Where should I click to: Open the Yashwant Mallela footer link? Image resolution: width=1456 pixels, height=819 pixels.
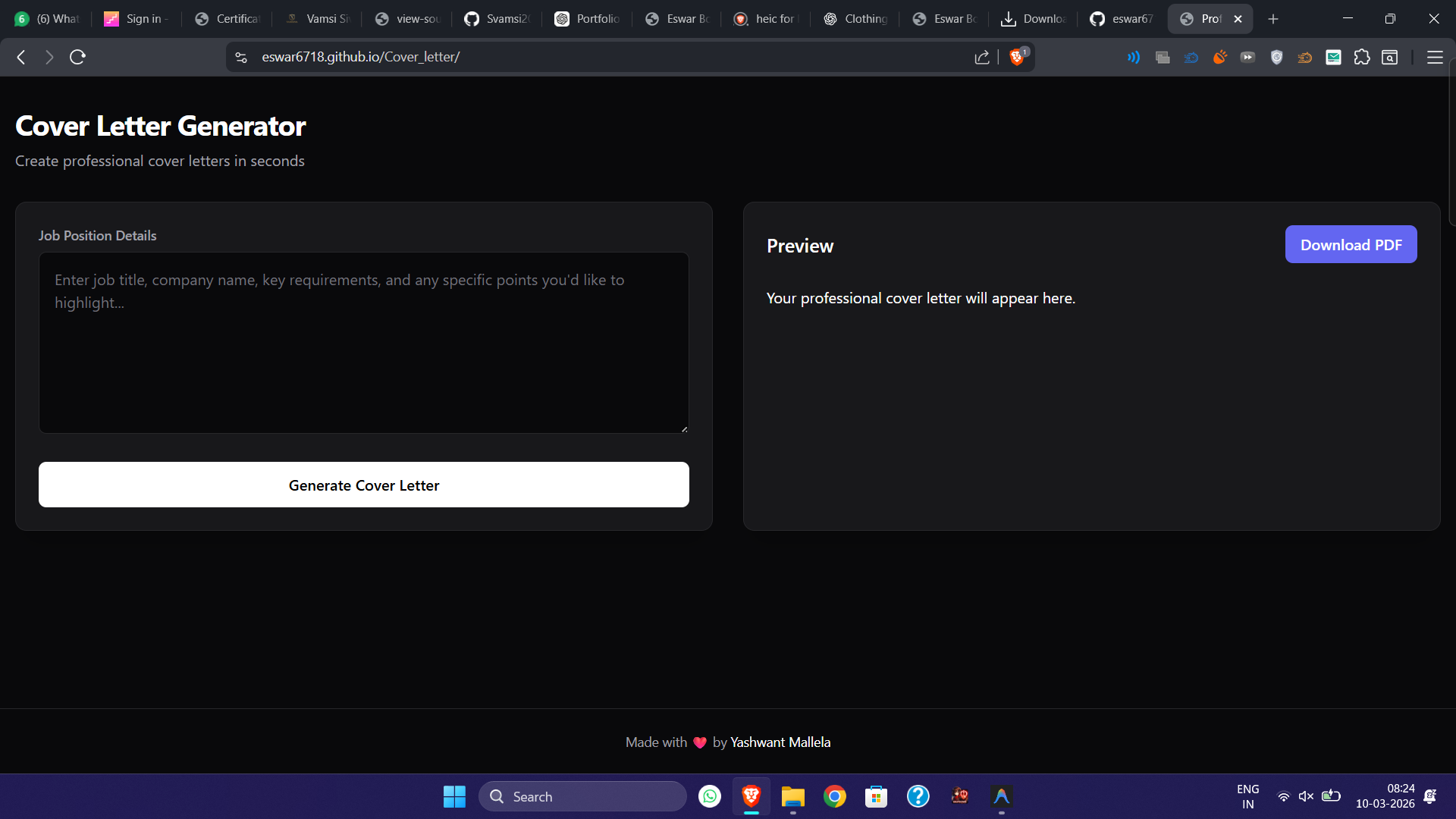tap(780, 742)
